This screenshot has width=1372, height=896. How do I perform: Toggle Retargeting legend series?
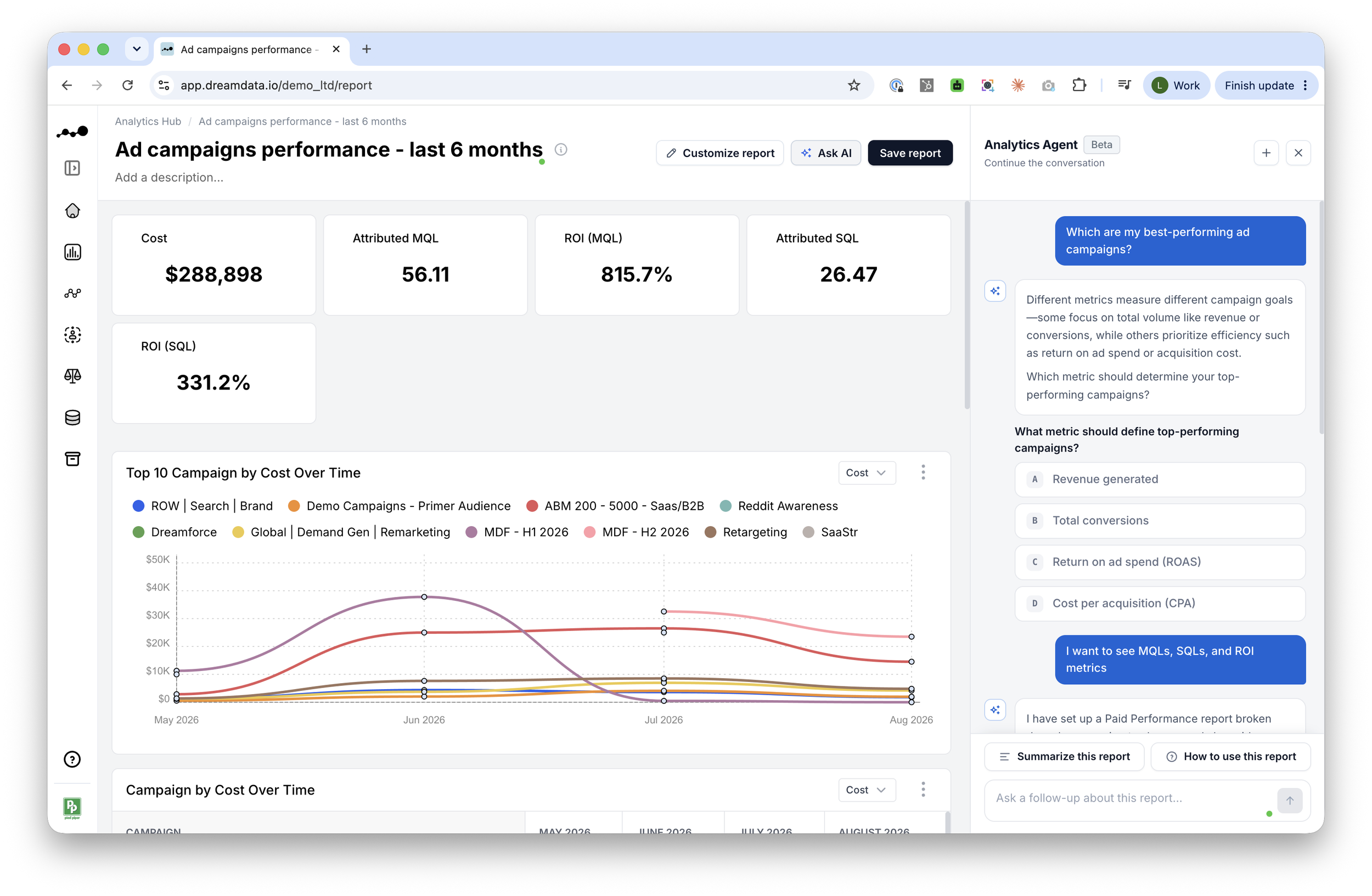(x=745, y=532)
